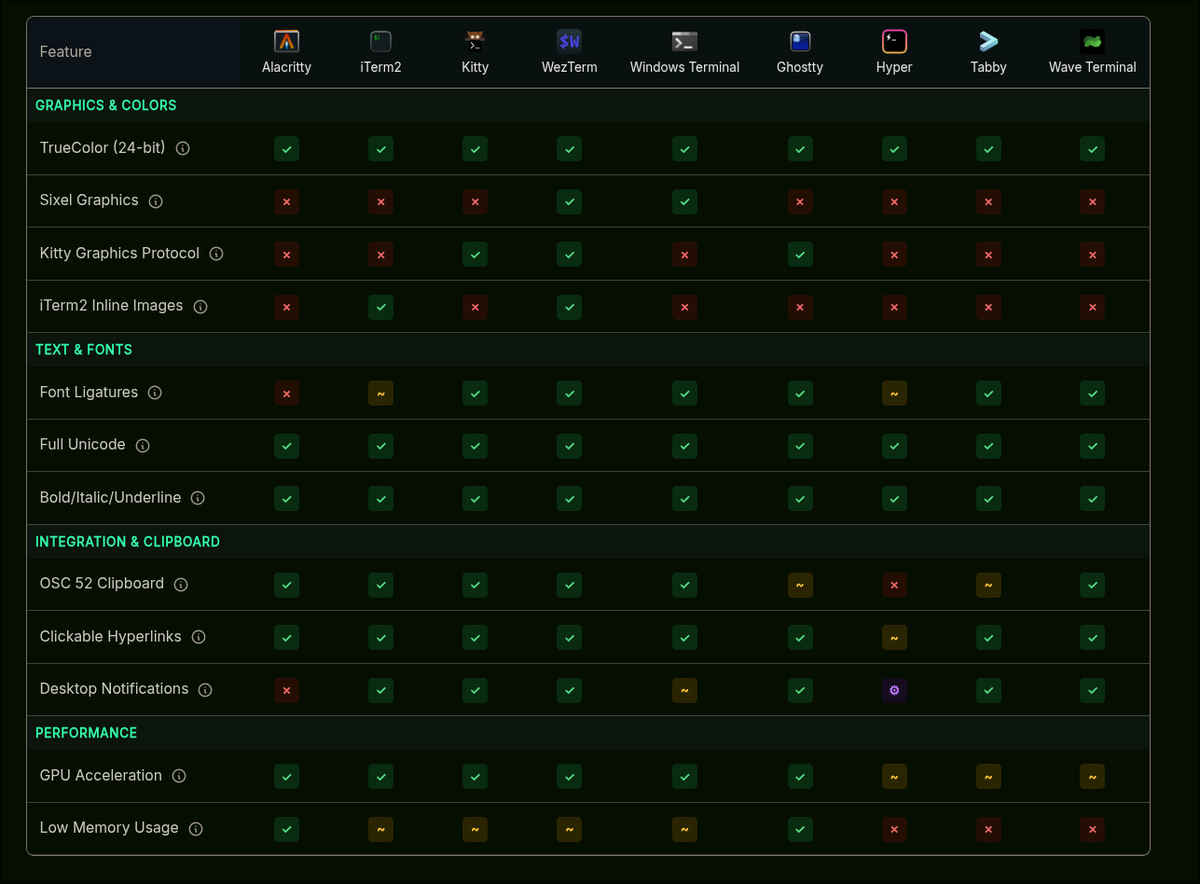Image resolution: width=1200 pixels, height=884 pixels.
Task: Click Windows Terminal's green check for Sixel Graphics
Action: (685, 202)
